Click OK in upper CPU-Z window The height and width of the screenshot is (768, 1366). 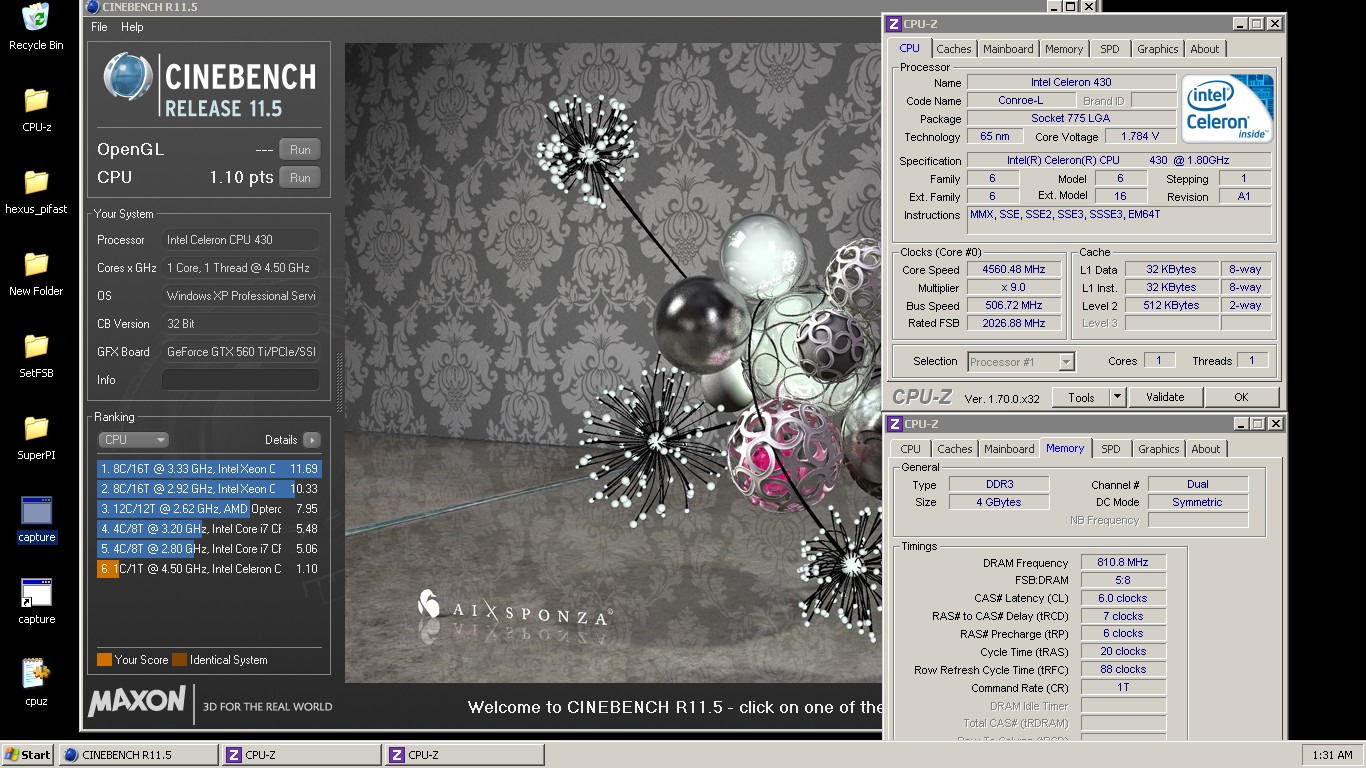tap(1241, 397)
